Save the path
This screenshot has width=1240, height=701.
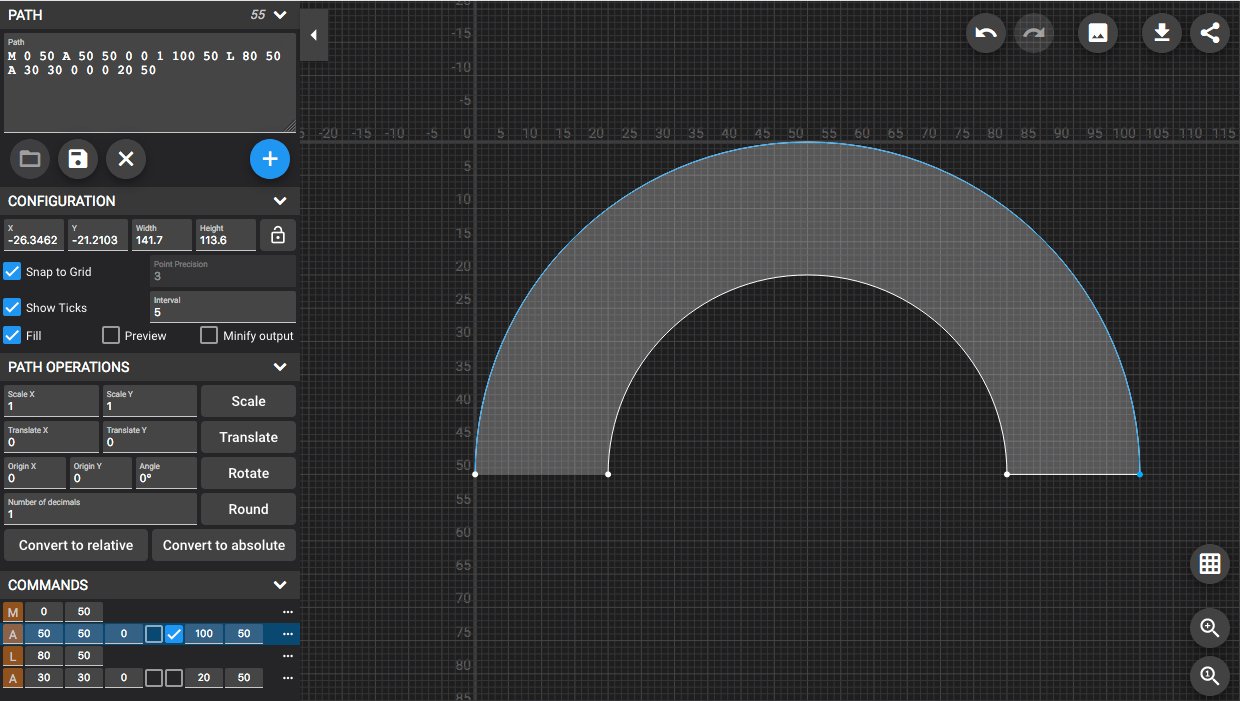(x=77, y=159)
